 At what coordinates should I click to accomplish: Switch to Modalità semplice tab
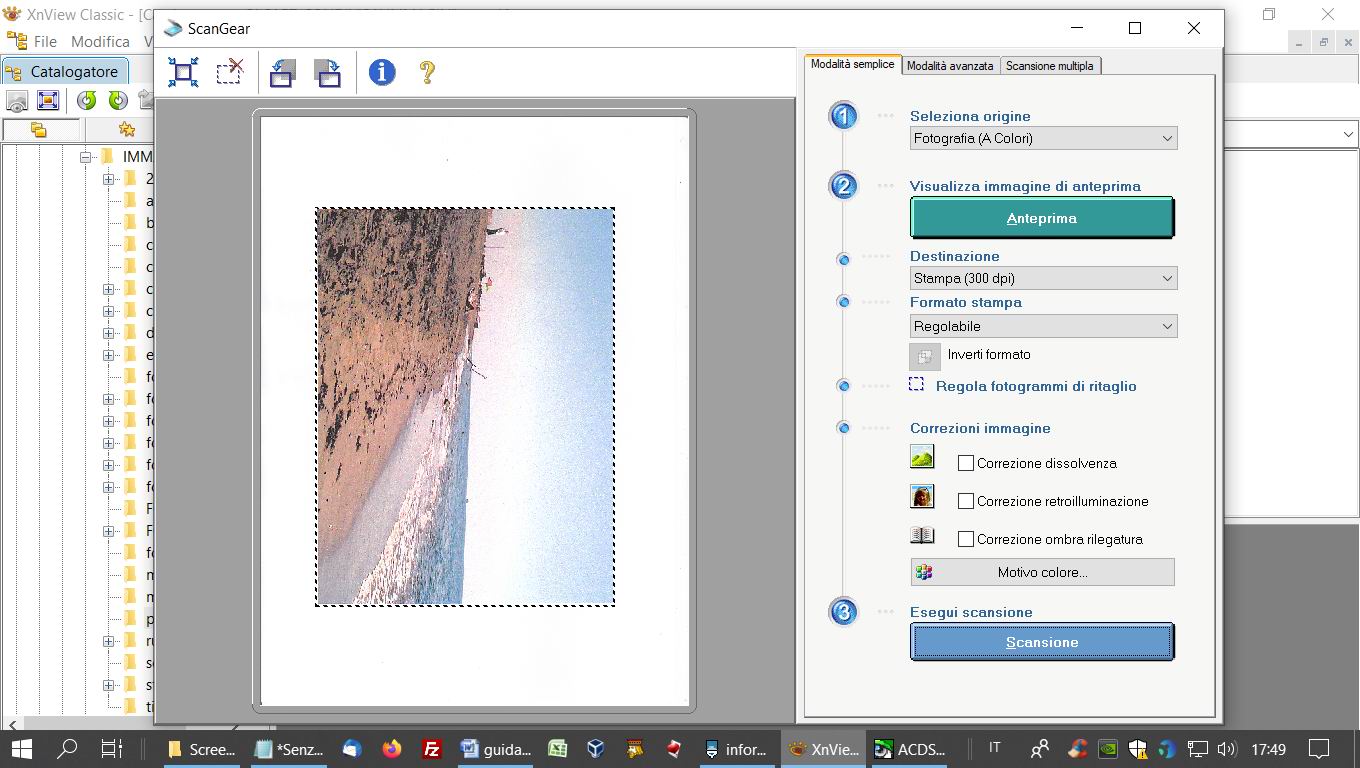852,64
